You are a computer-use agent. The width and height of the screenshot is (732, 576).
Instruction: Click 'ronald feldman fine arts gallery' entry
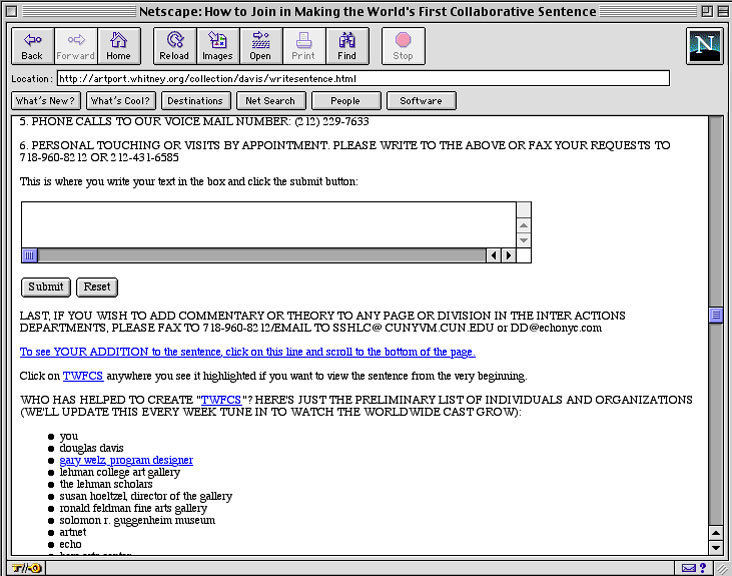click(x=133, y=508)
